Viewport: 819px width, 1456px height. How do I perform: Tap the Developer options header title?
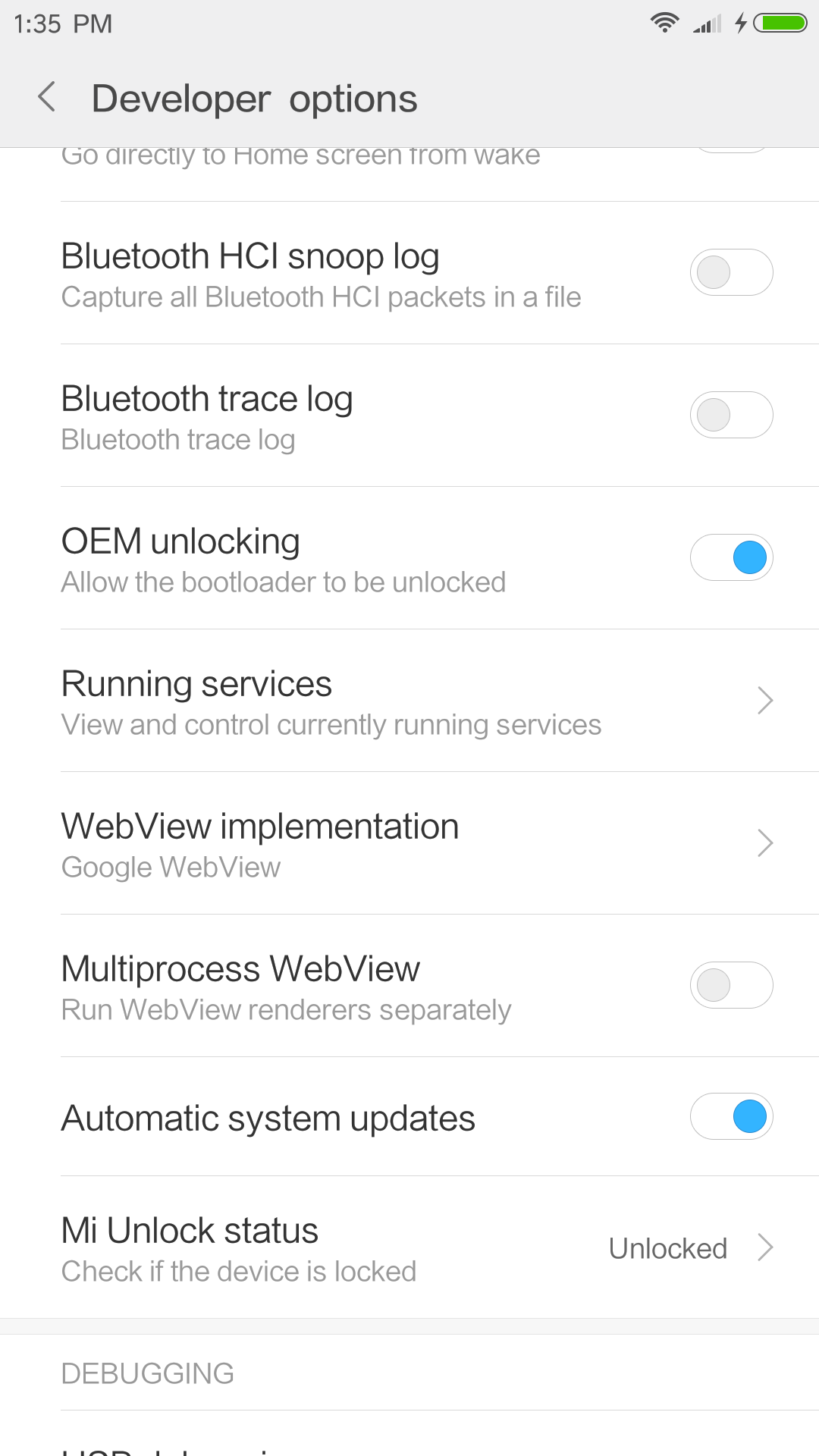pyautogui.click(x=255, y=99)
